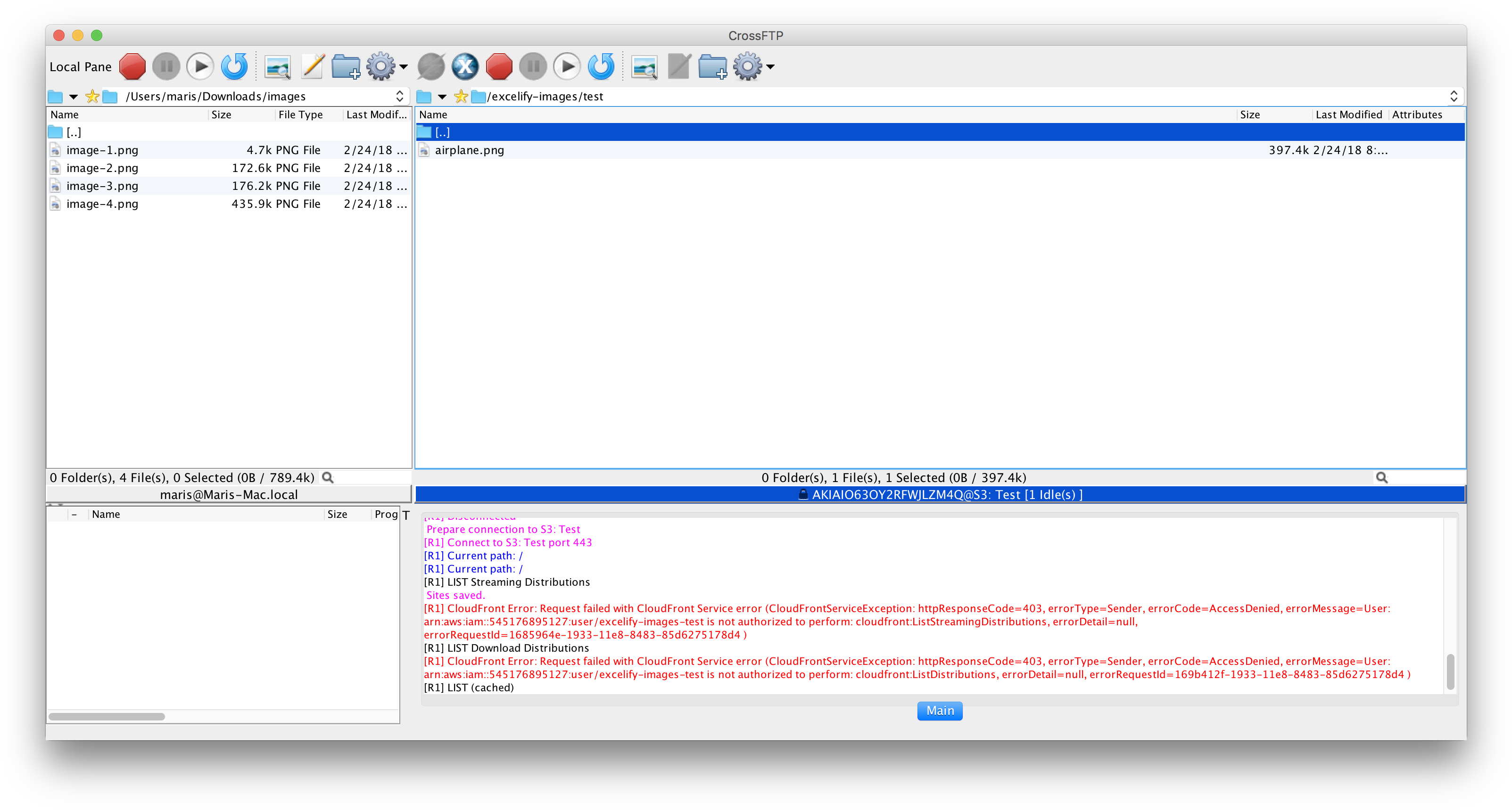Open the remote path history stepper
This screenshot has height=810, width=1512.
(1454, 96)
